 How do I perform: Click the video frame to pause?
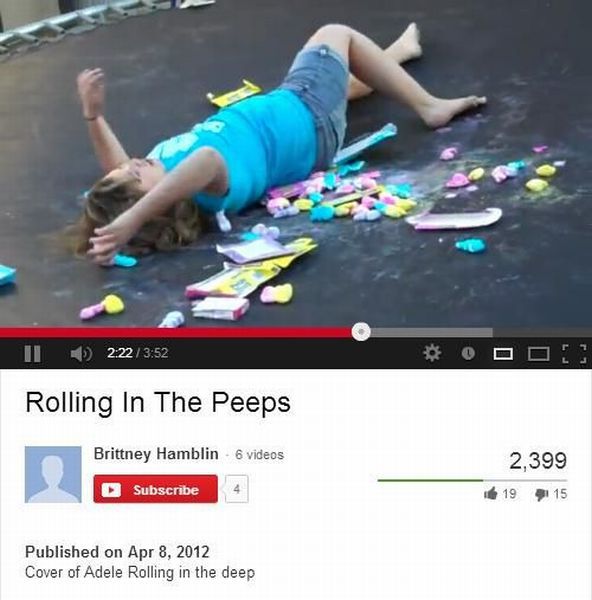[296, 161]
